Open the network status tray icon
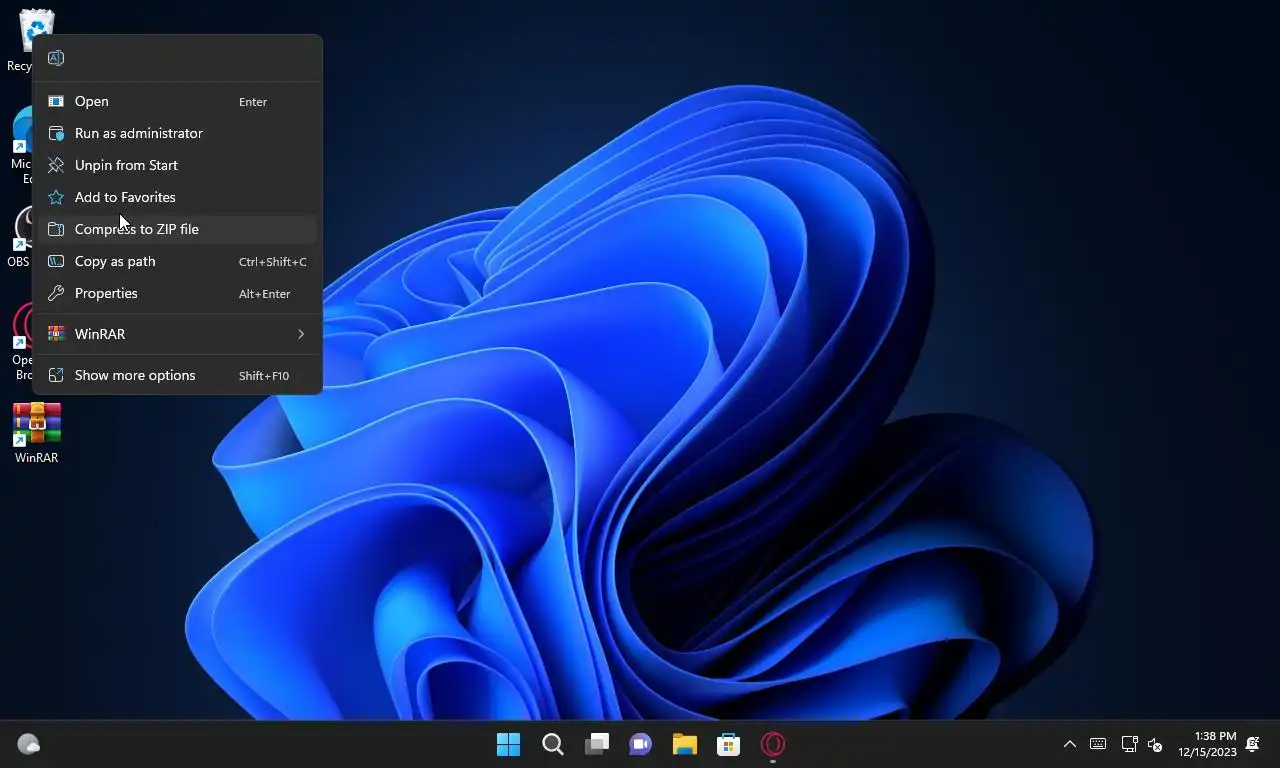Screen dimensions: 1280x768 1129,744
